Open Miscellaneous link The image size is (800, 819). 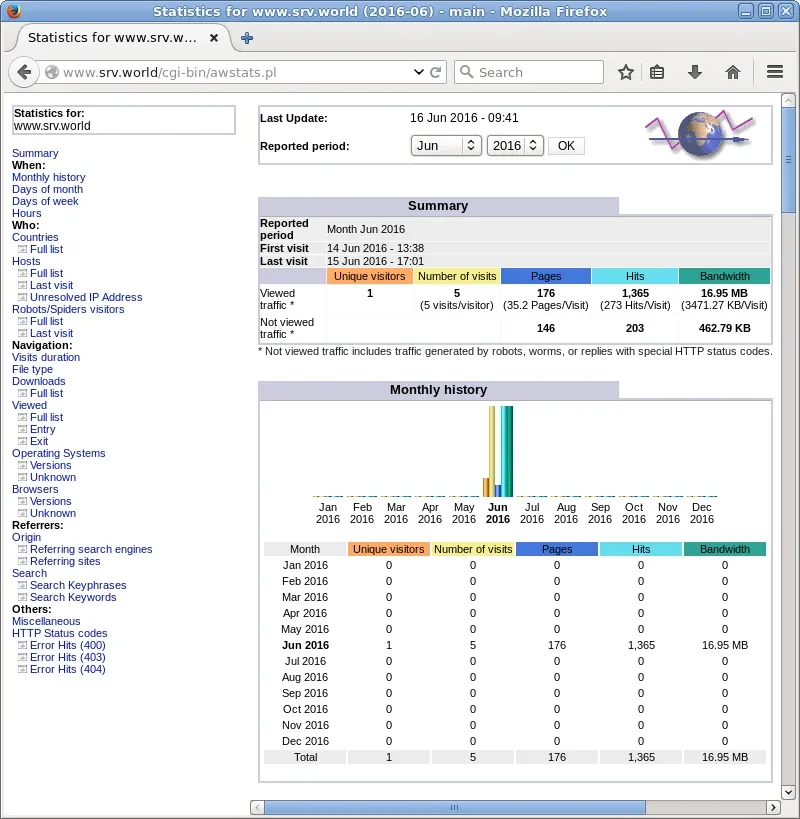[x=46, y=622]
